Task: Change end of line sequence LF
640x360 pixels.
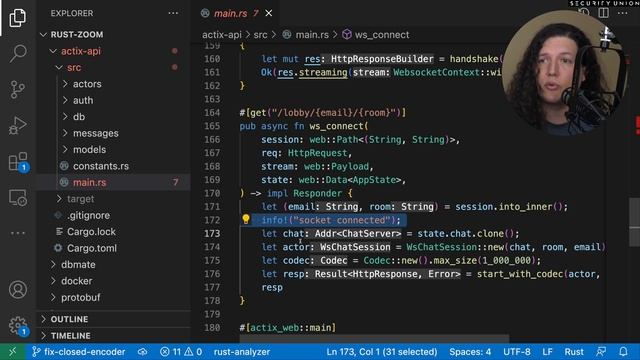Action: pyautogui.click(x=547, y=351)
